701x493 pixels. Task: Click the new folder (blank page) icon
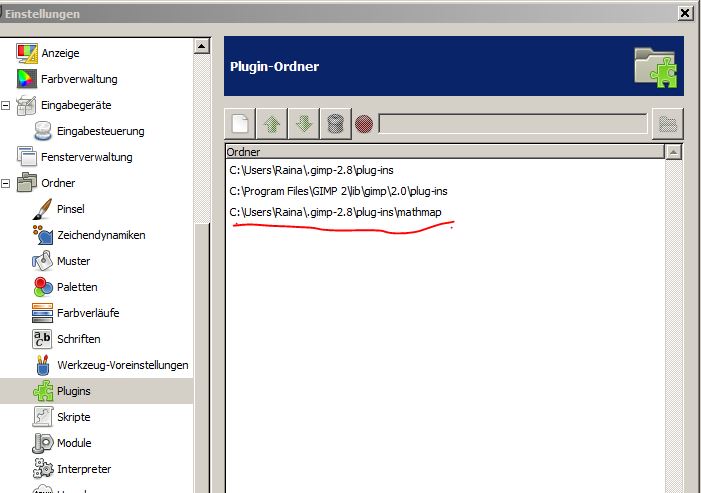click(240, 123)
